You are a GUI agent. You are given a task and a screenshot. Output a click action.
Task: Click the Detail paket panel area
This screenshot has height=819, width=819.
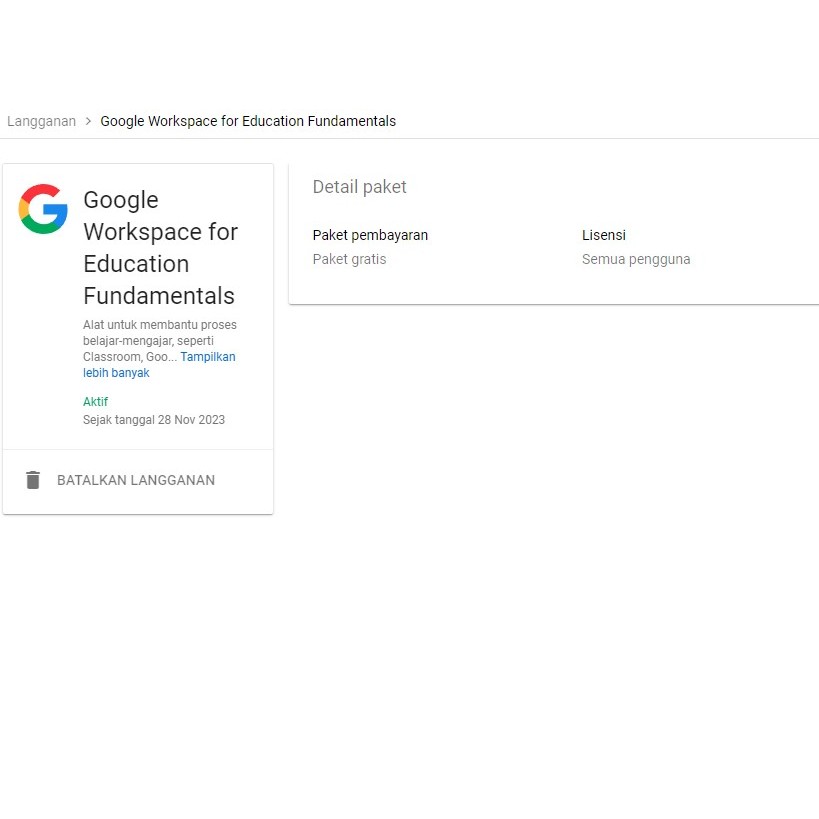click(550, 230)
